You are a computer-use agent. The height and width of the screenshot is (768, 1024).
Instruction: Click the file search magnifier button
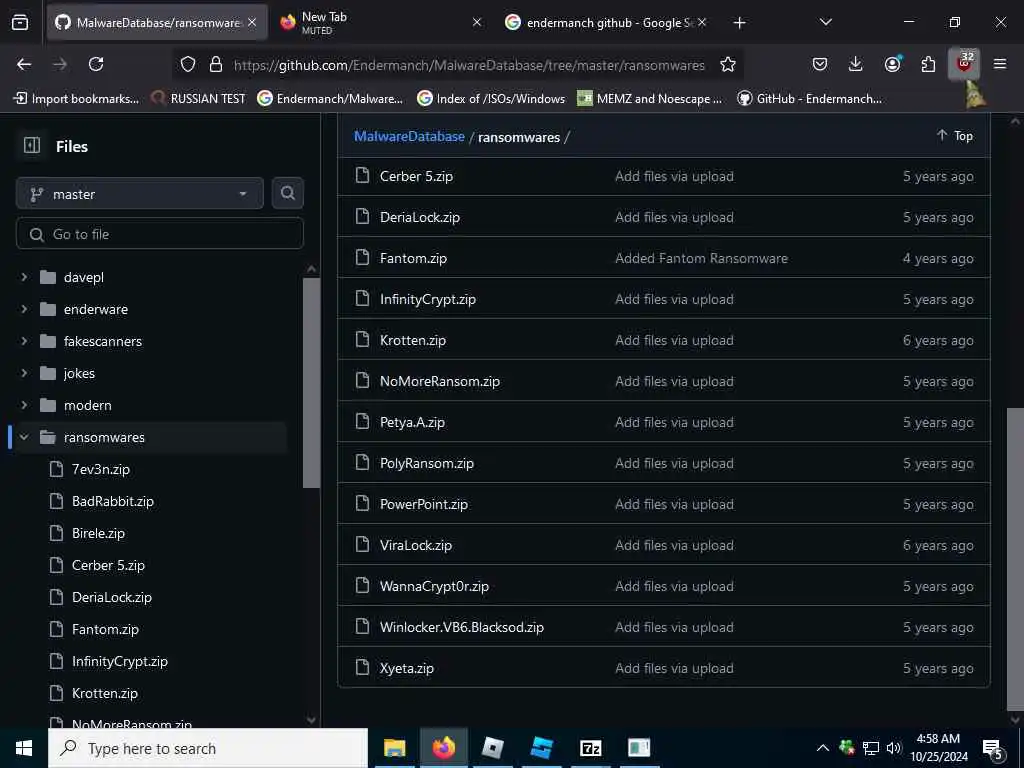tap(287, 193)
